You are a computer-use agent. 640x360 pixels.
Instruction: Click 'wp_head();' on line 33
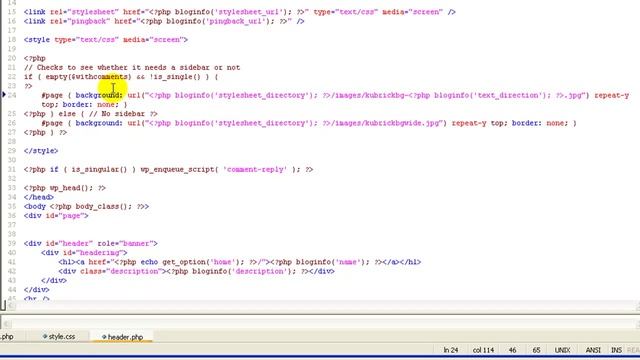point(71,188)
